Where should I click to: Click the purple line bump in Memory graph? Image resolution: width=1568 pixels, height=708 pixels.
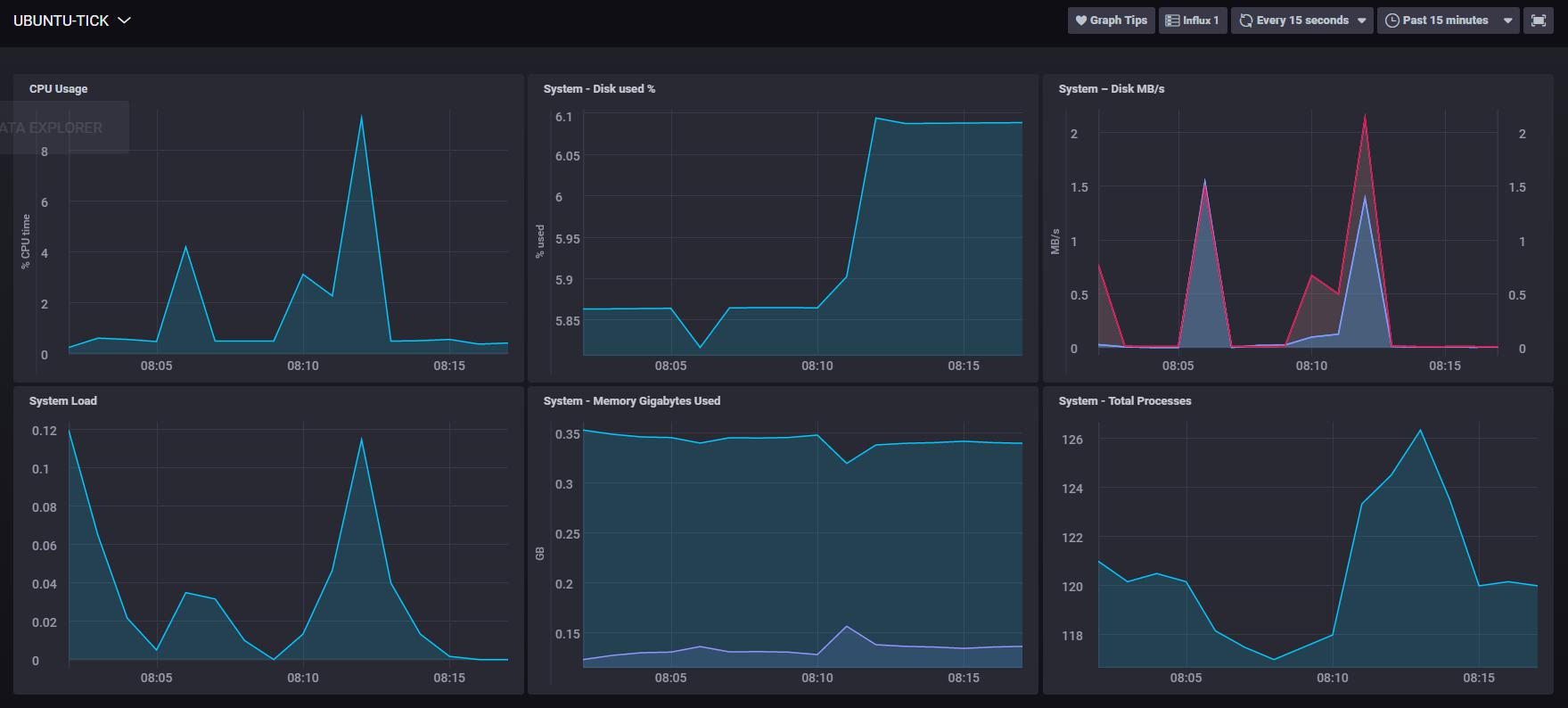846,627
